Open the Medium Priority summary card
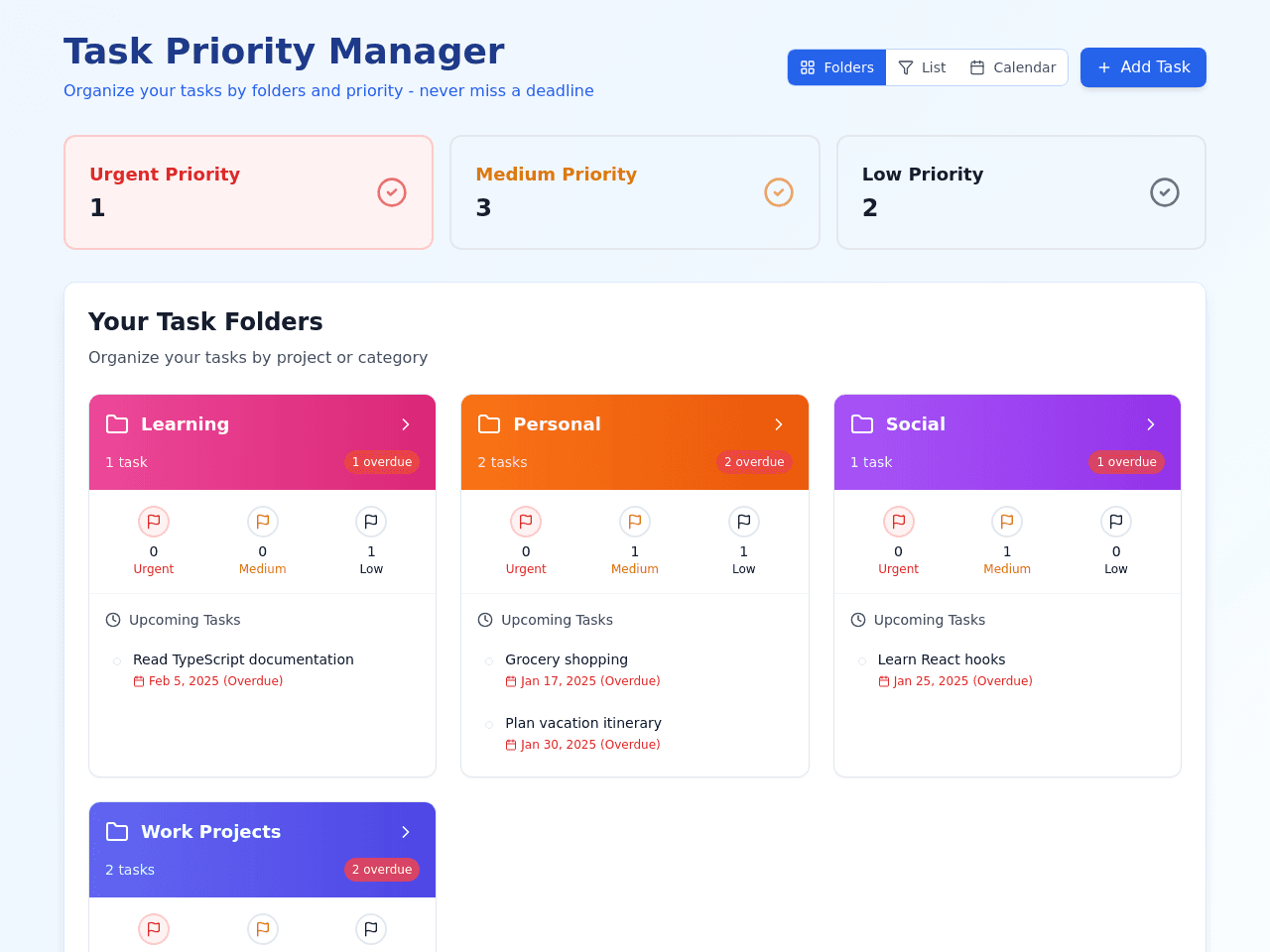The image size is (1270, 952). pos(635,192)
